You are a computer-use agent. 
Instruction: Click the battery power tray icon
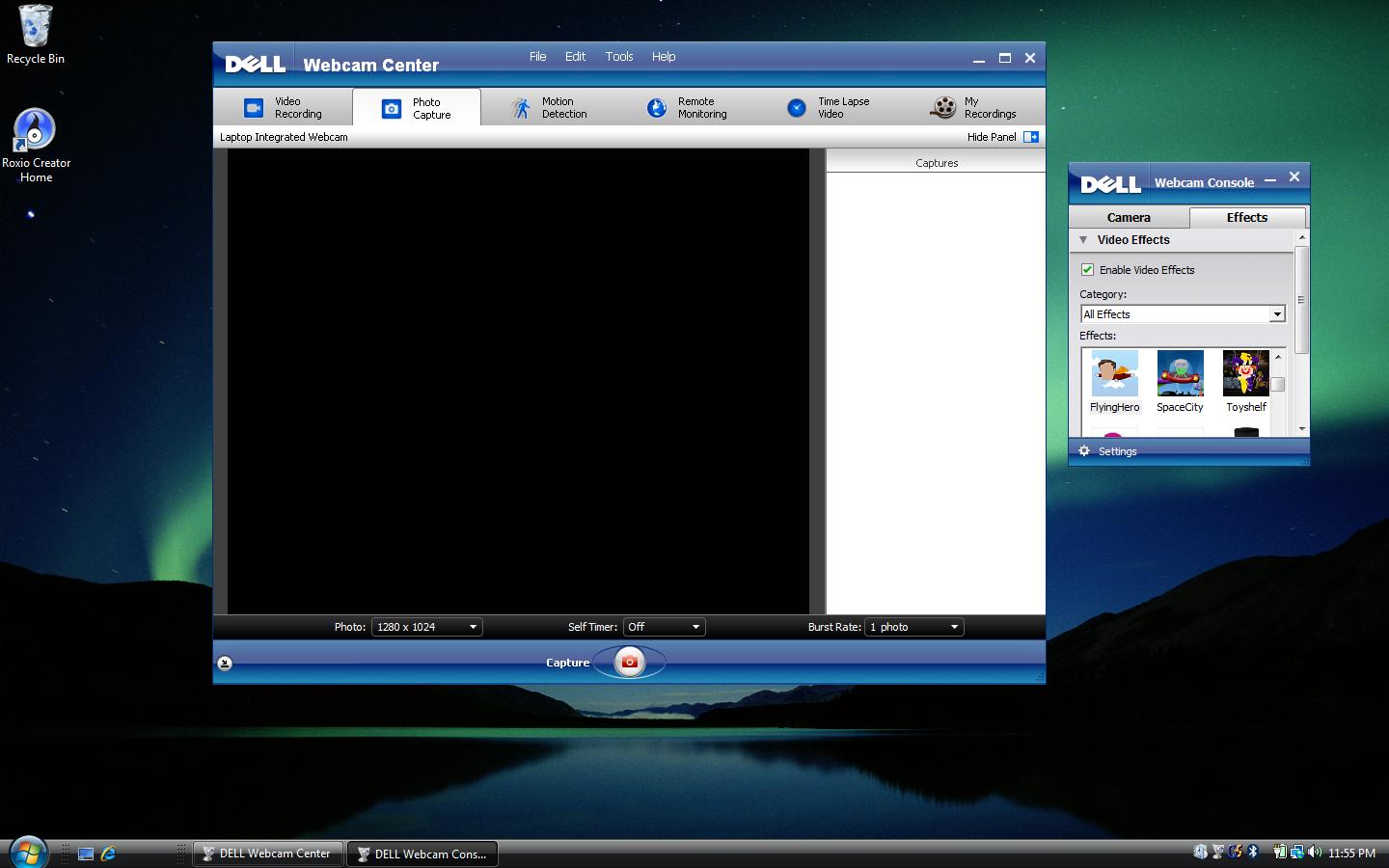[1280, 852]
